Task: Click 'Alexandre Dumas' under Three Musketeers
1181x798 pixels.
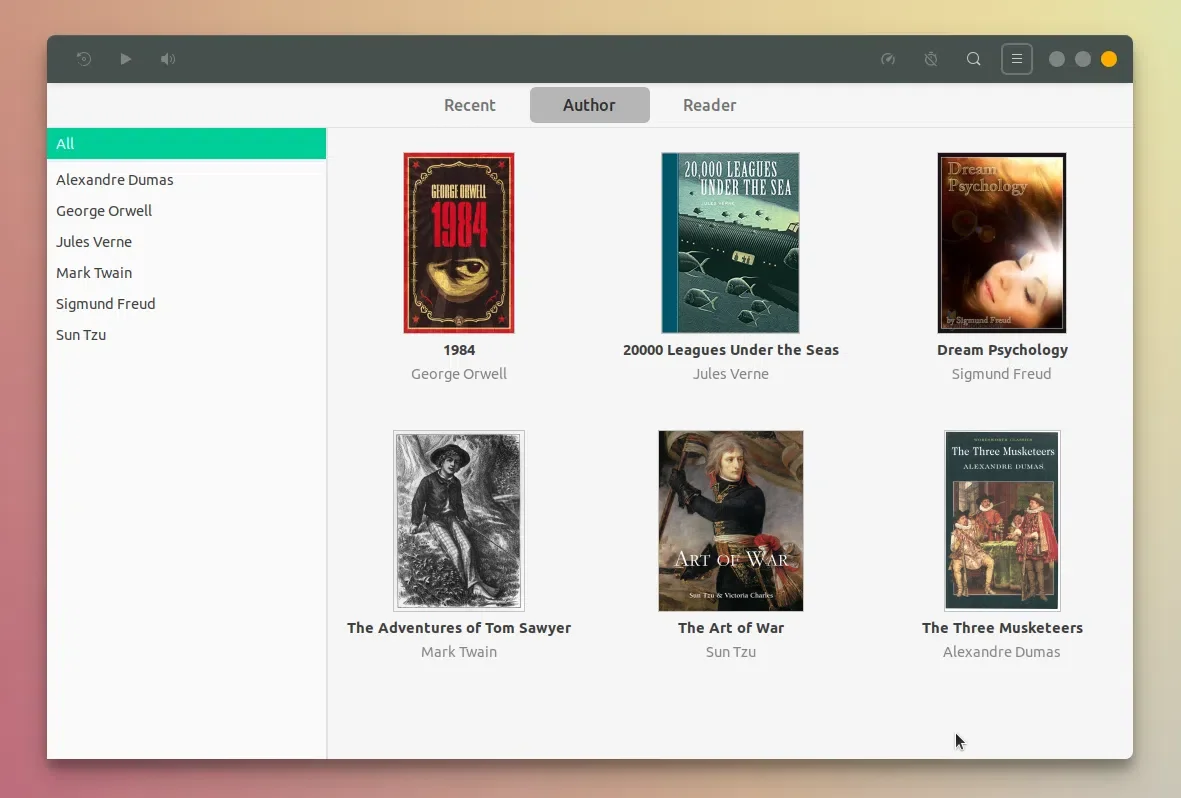Action: 1002,652
